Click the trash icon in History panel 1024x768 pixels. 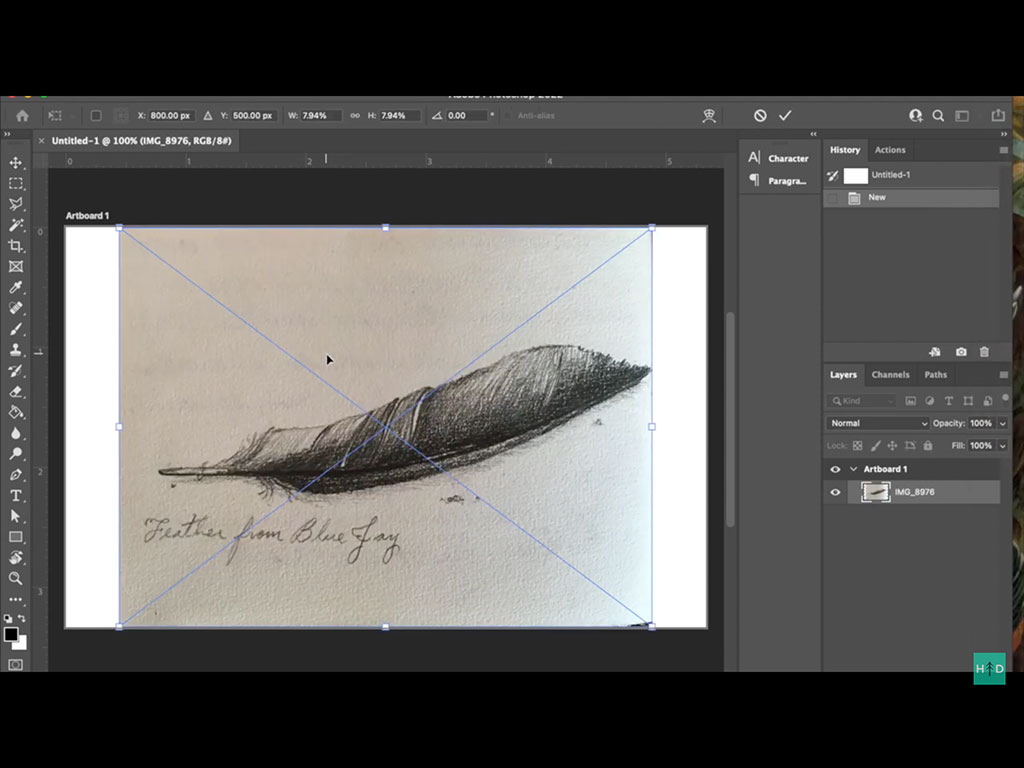[984, 352]
